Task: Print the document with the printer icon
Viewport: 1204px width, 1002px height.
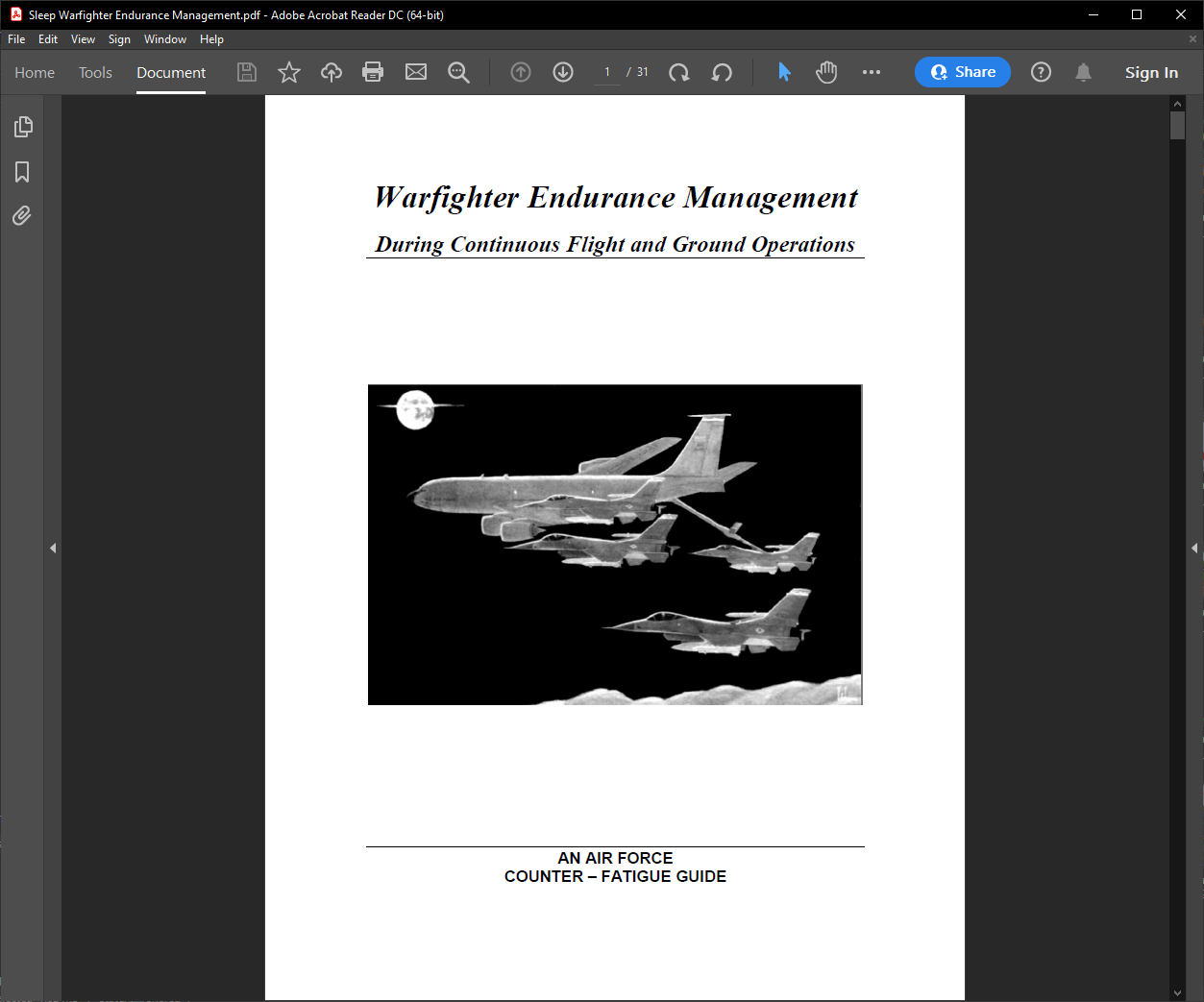Action: coord(373,72)
